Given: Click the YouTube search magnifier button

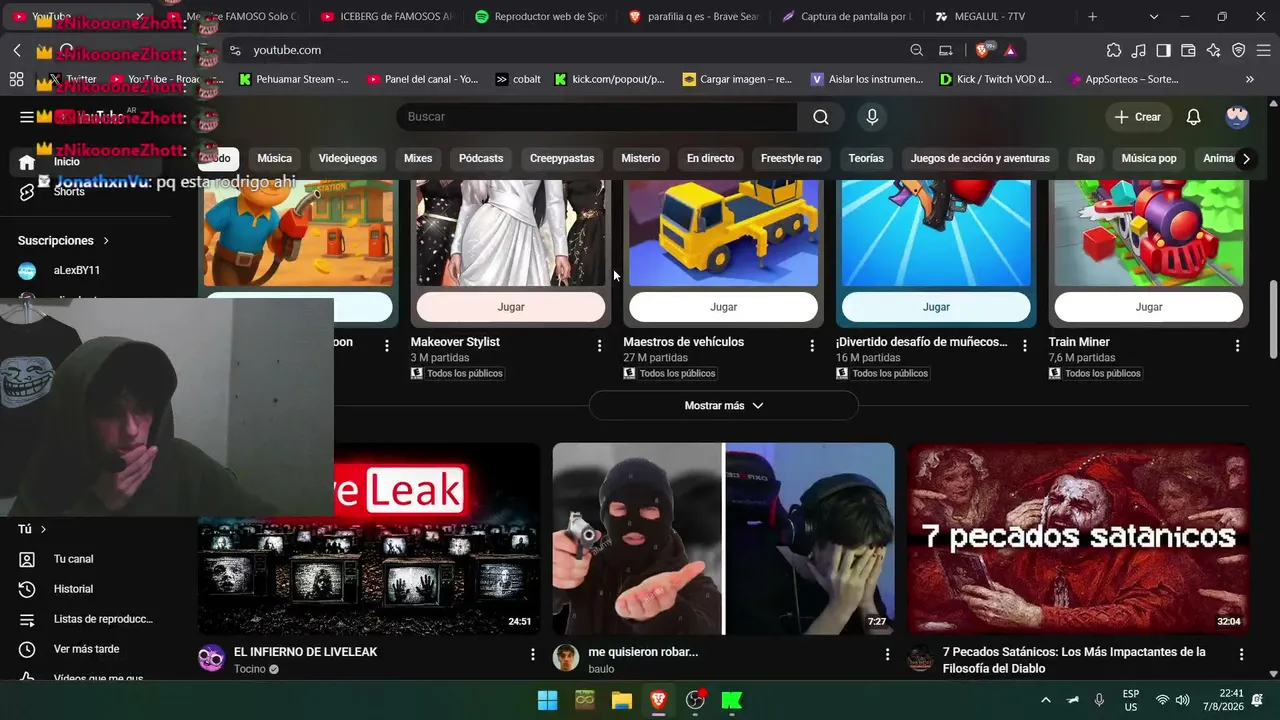Looking at the screenshot, I should (821, 117).
